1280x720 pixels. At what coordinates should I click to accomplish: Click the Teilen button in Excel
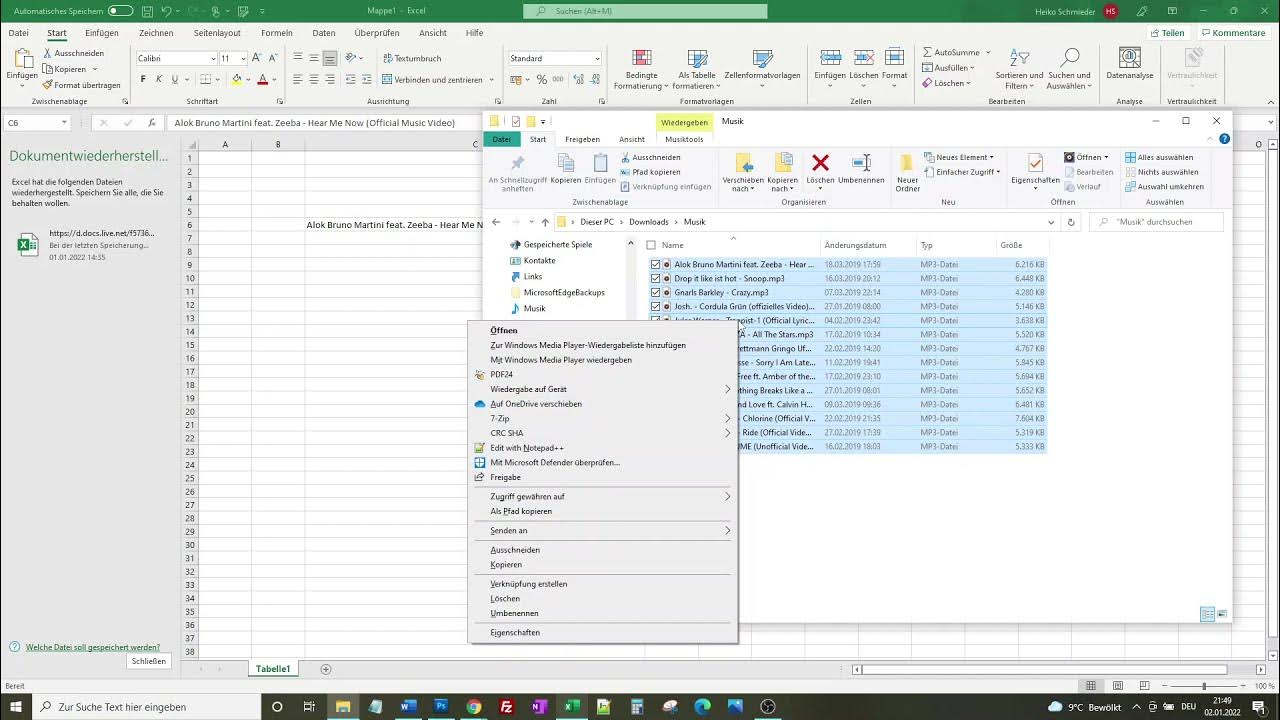[x=1168, y=33]
